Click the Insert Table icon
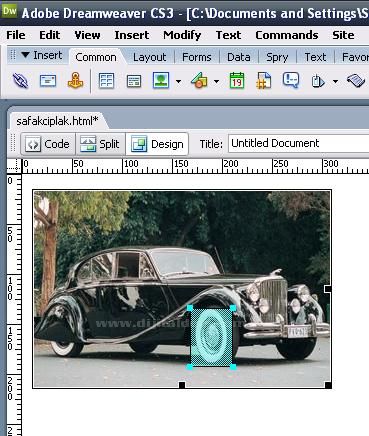The image size is (369, 436). pos(107,81)
